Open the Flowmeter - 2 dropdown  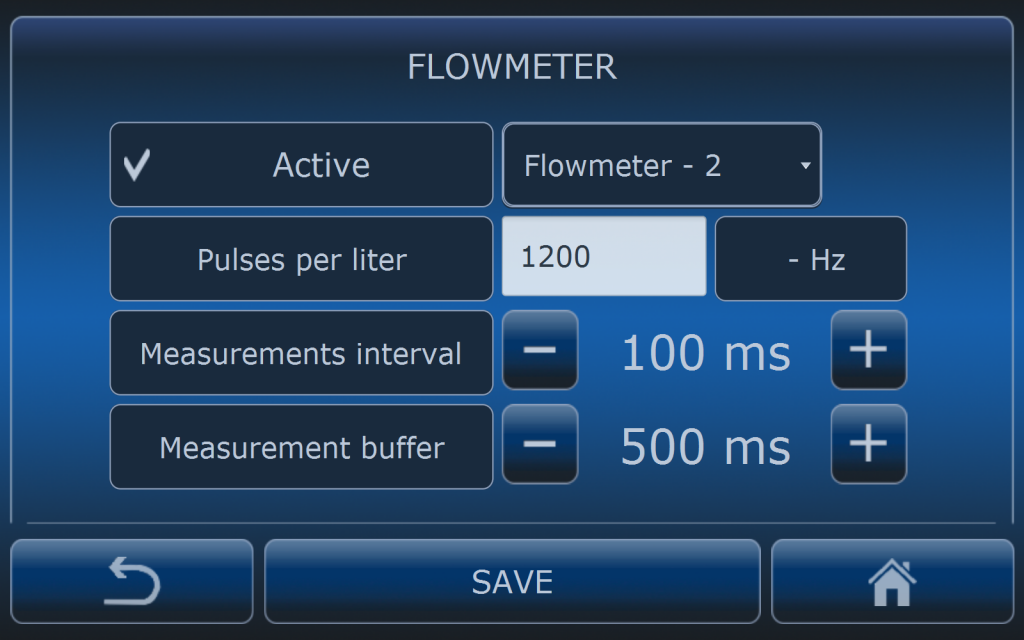click(x=661, y=165)
